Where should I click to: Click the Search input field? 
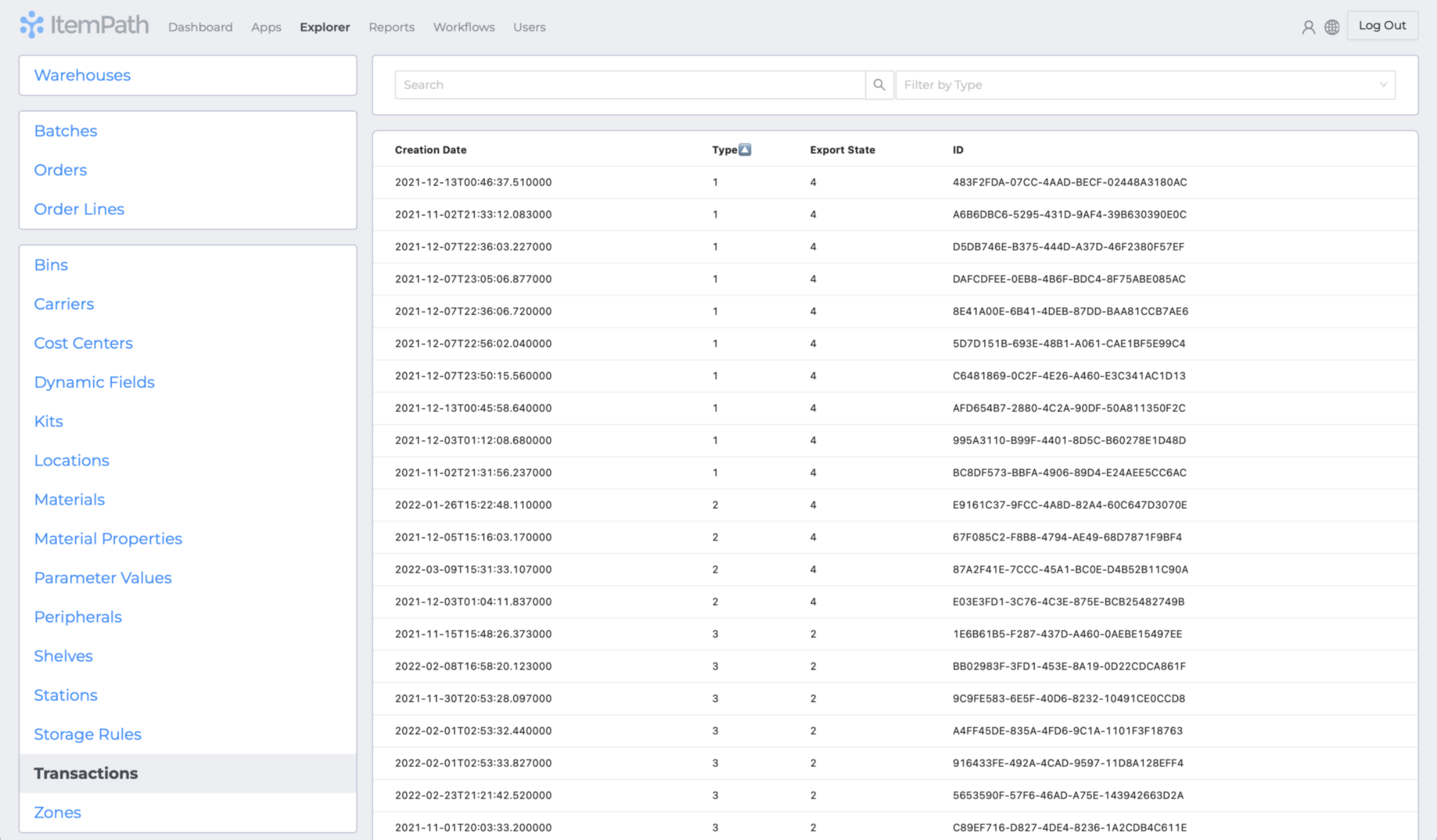(x=632, y=85)
